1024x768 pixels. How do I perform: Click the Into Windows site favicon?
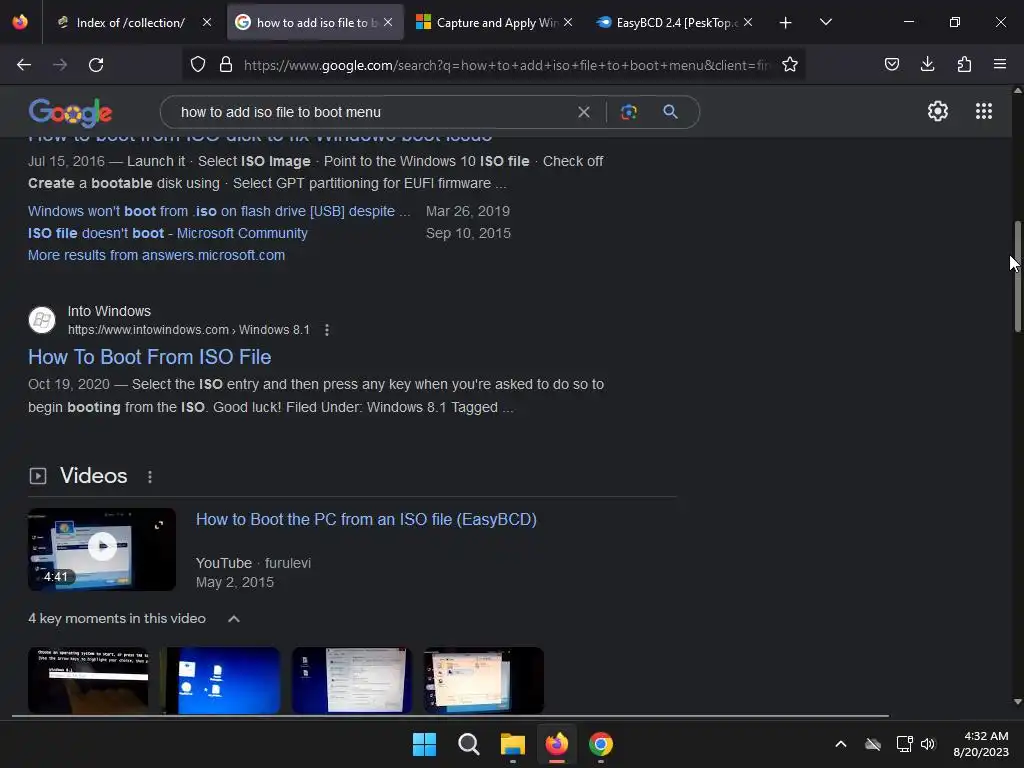click(x=42, y=320)
